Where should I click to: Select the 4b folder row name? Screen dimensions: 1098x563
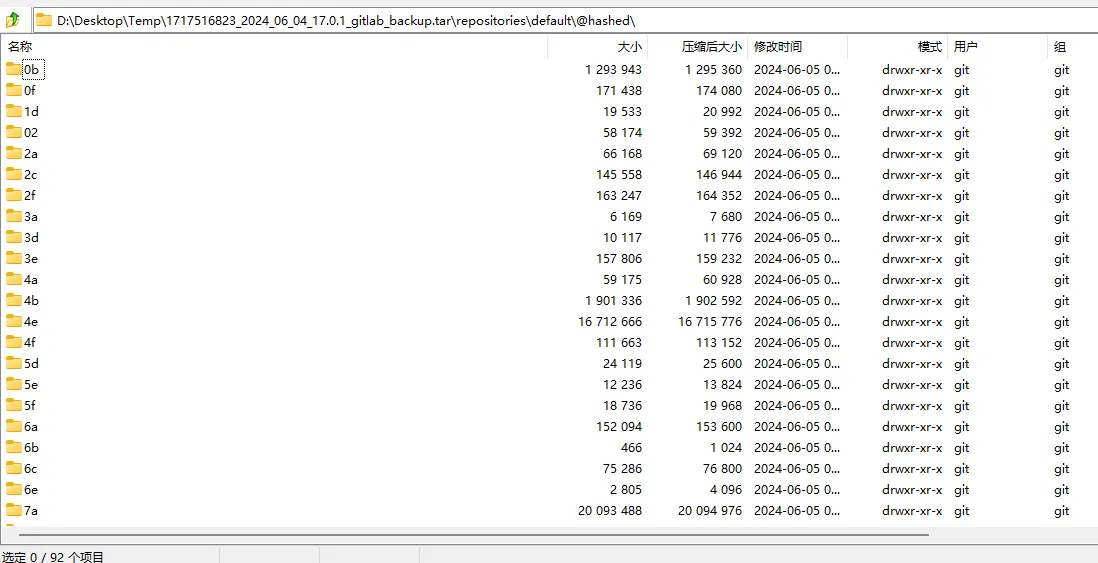coord(32,300)
